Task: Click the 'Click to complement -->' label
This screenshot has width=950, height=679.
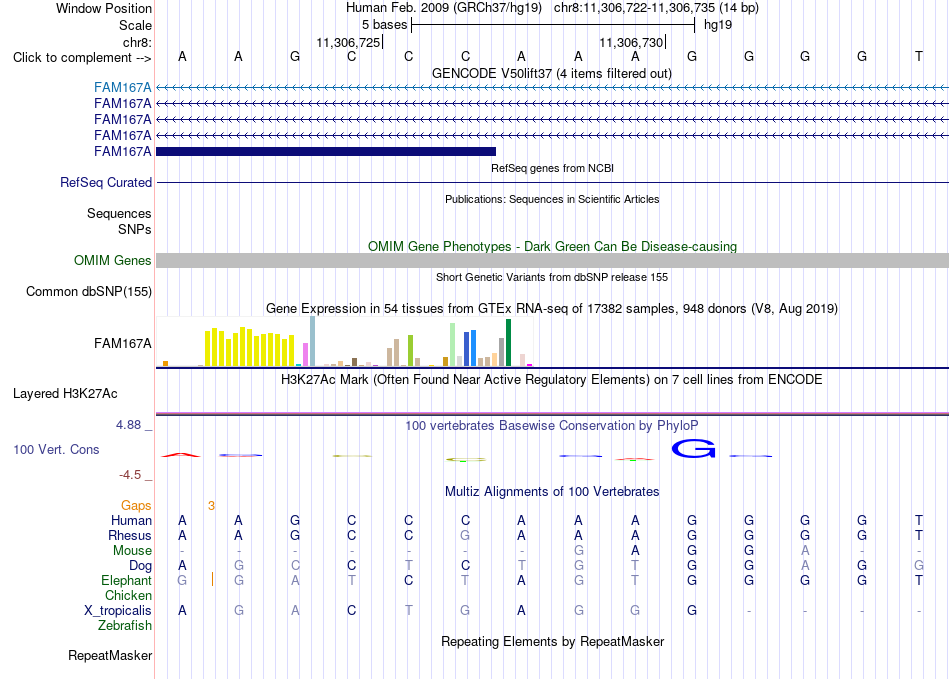Action: coord(82,58)
